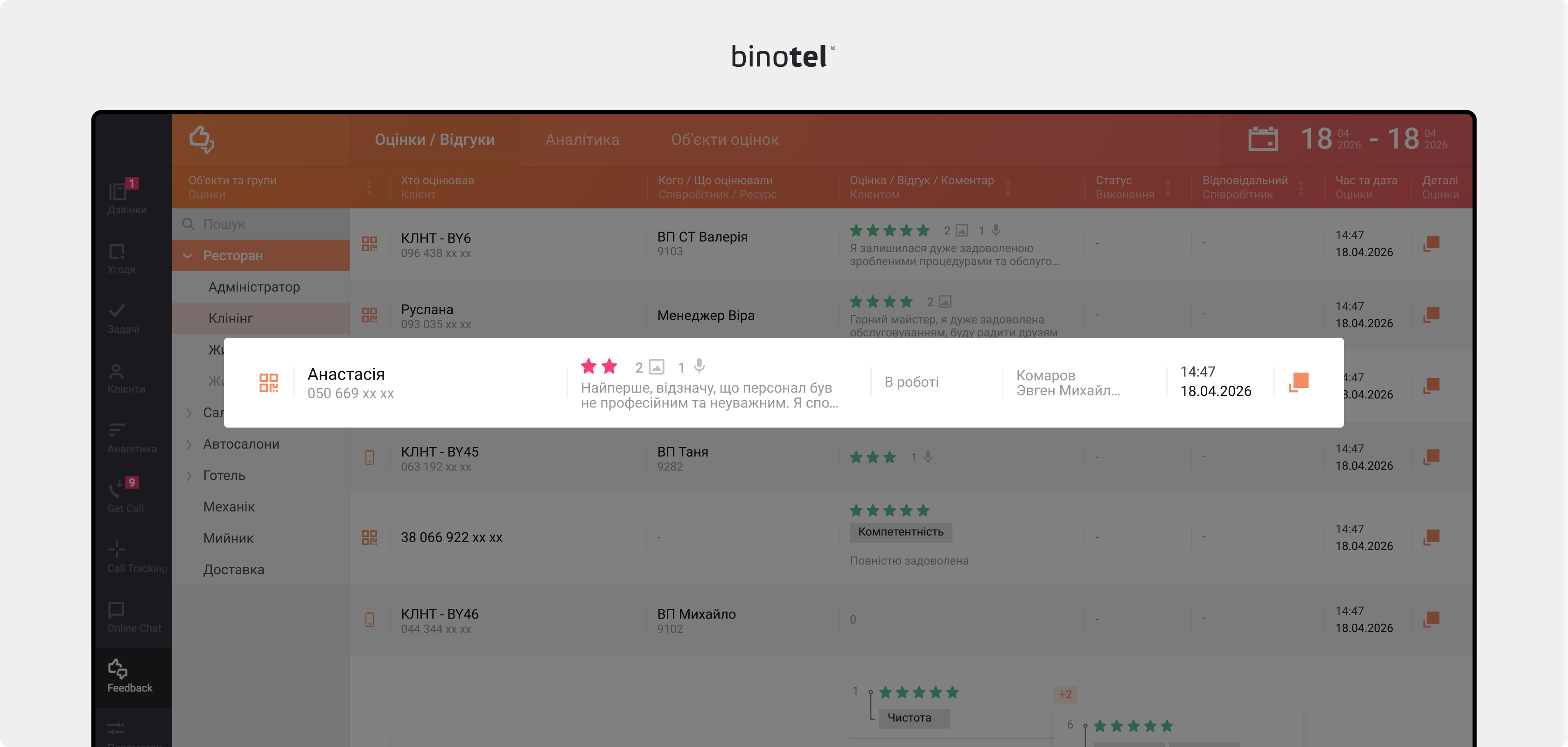Play voice message in КЛНТ - BY6 review

[996, 230]
